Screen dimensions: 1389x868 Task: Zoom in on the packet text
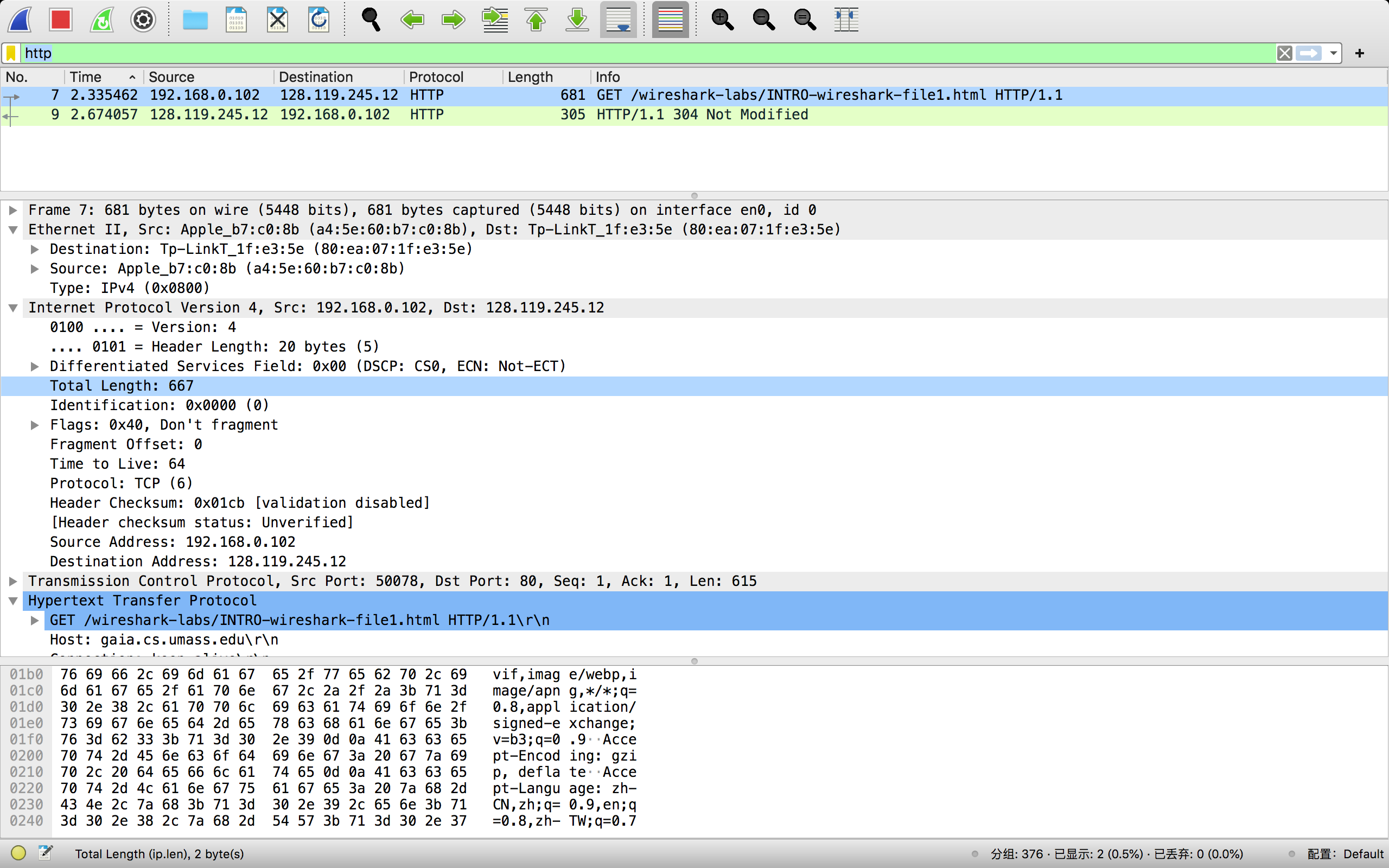[723, 19]
